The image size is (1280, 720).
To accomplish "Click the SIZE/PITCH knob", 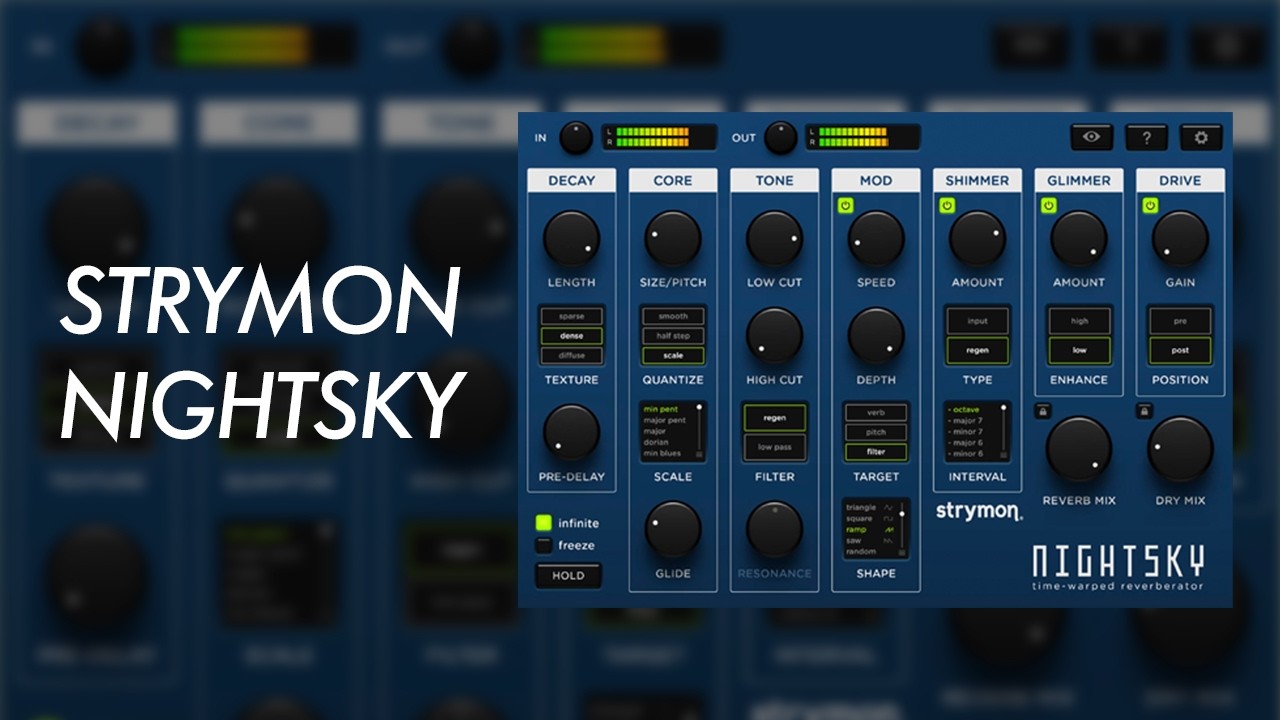I will (x=673, y=239).
